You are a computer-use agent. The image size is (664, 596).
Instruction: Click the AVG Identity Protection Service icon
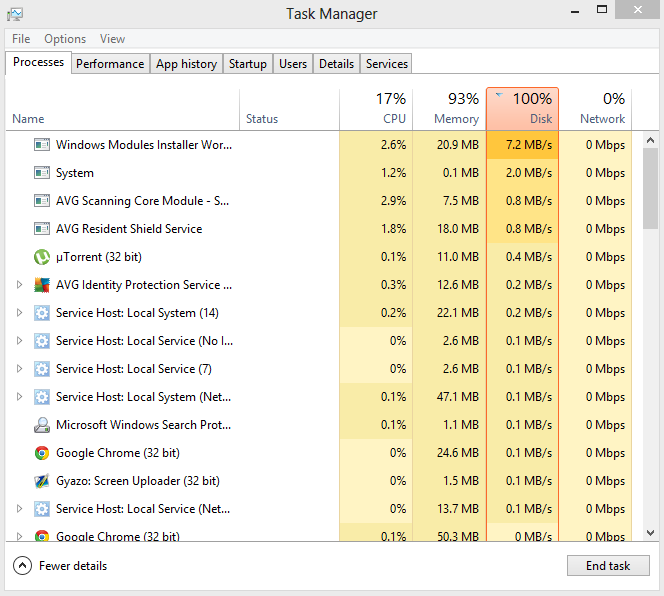(42, 285)
